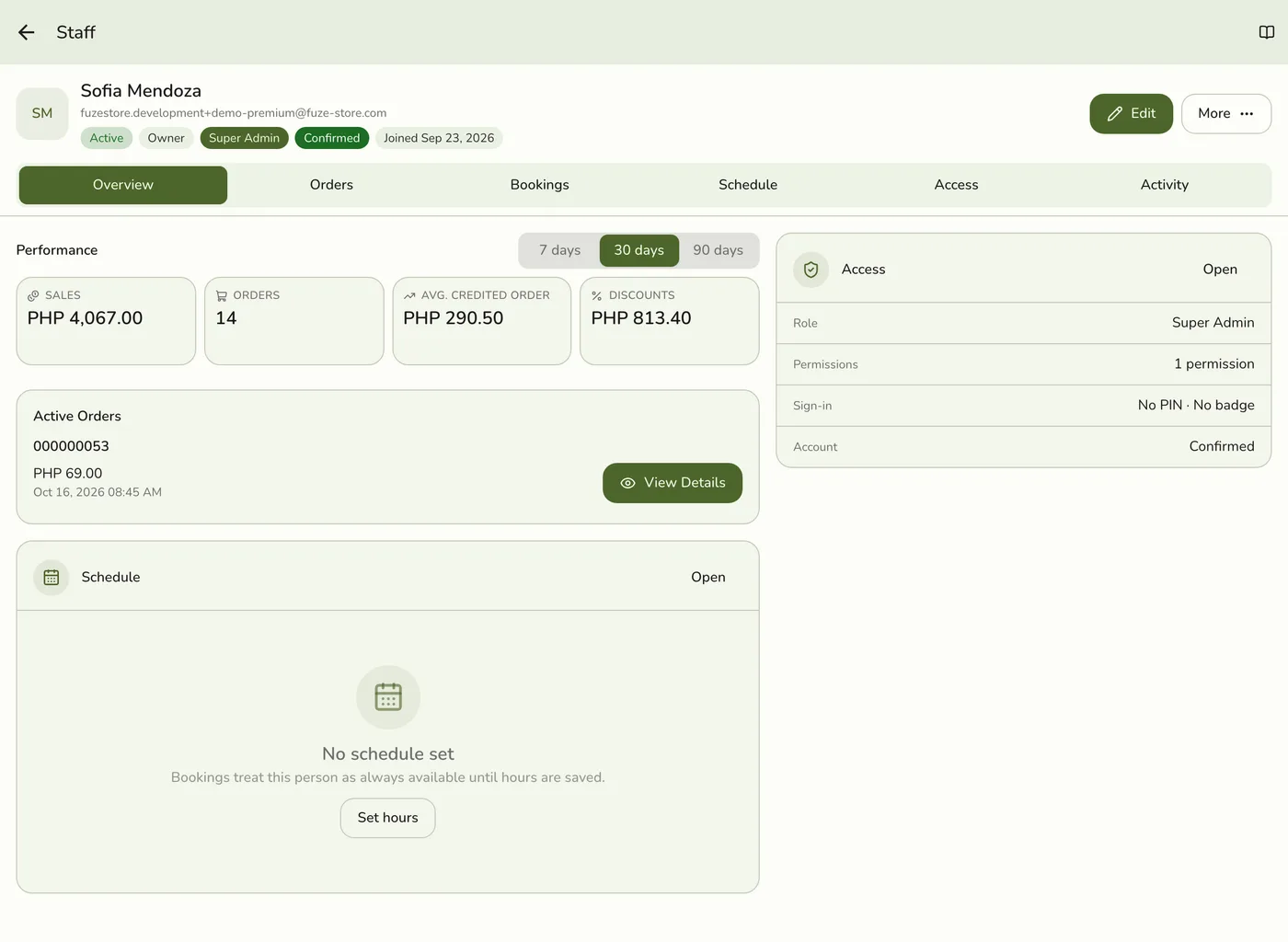Select the 7 days range
This screenshot has height=942, width=1288.
coord(559,250)
